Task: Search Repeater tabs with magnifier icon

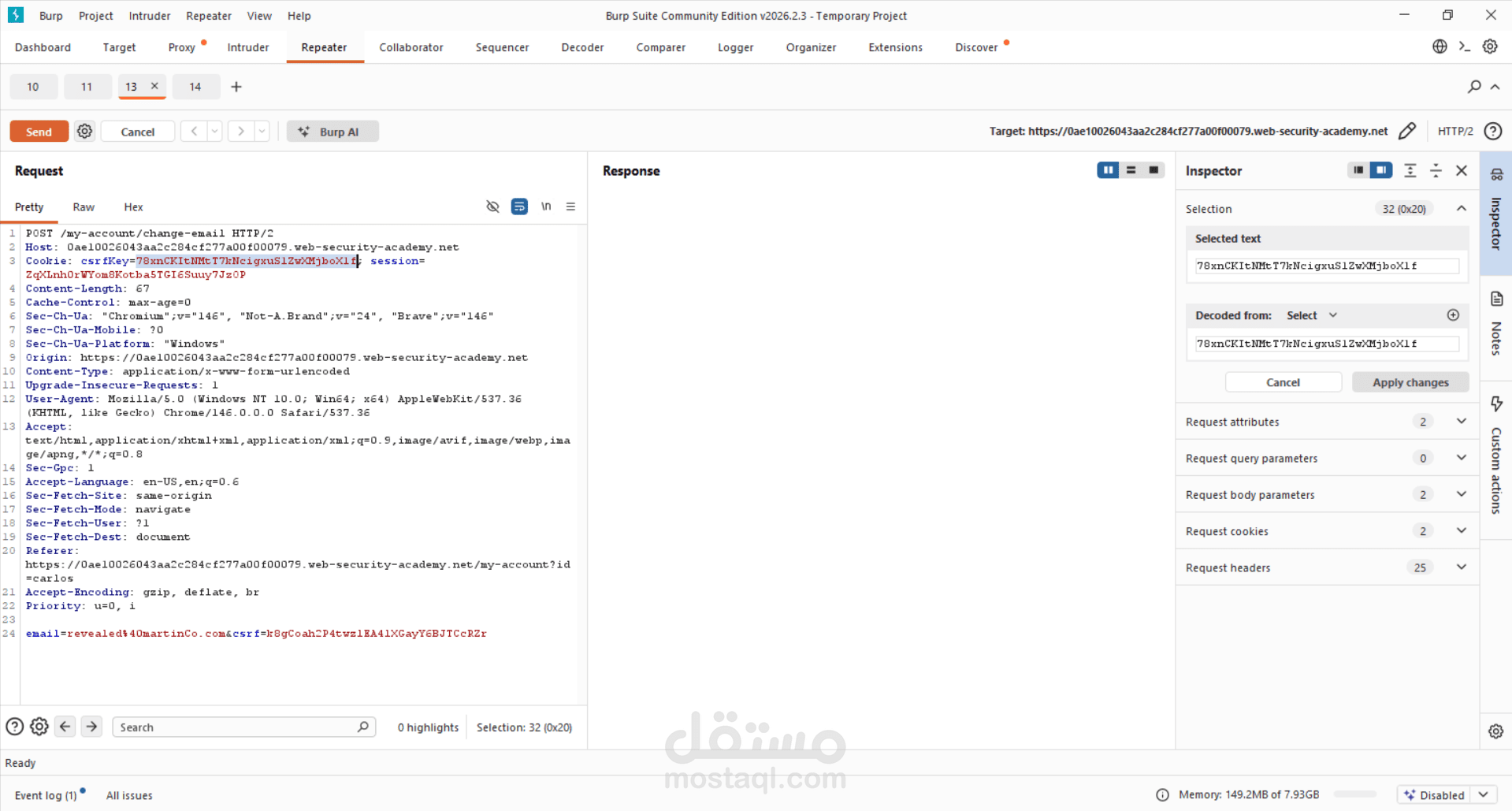Action: tap(1474, 87)
